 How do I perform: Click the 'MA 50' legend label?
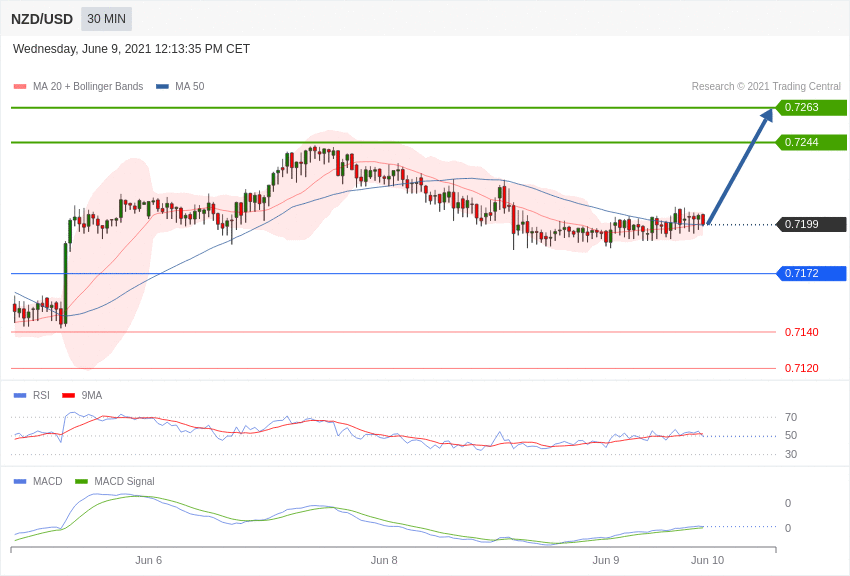tap(190, 86)
